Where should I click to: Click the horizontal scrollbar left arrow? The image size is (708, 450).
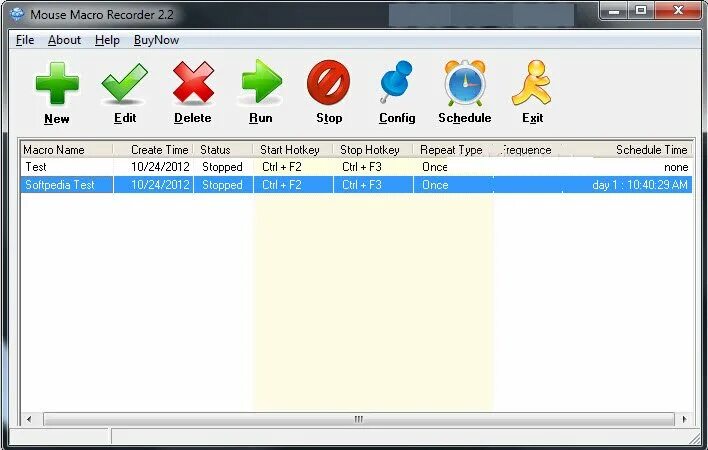[x=29, y=419]
